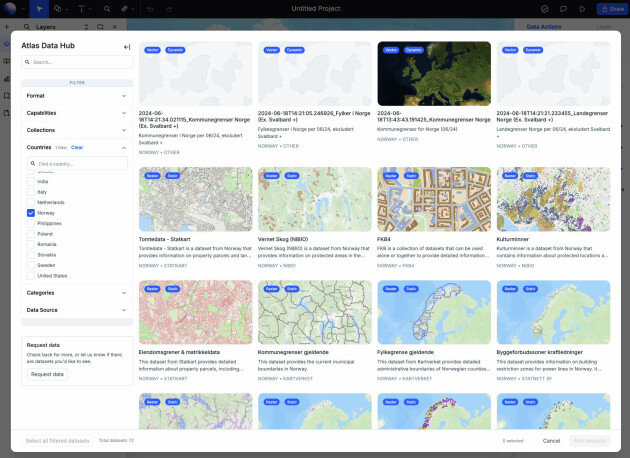Click the paperclip attachment tool in the toolbar
The image size is (630, 458).
tap(125, 8)
